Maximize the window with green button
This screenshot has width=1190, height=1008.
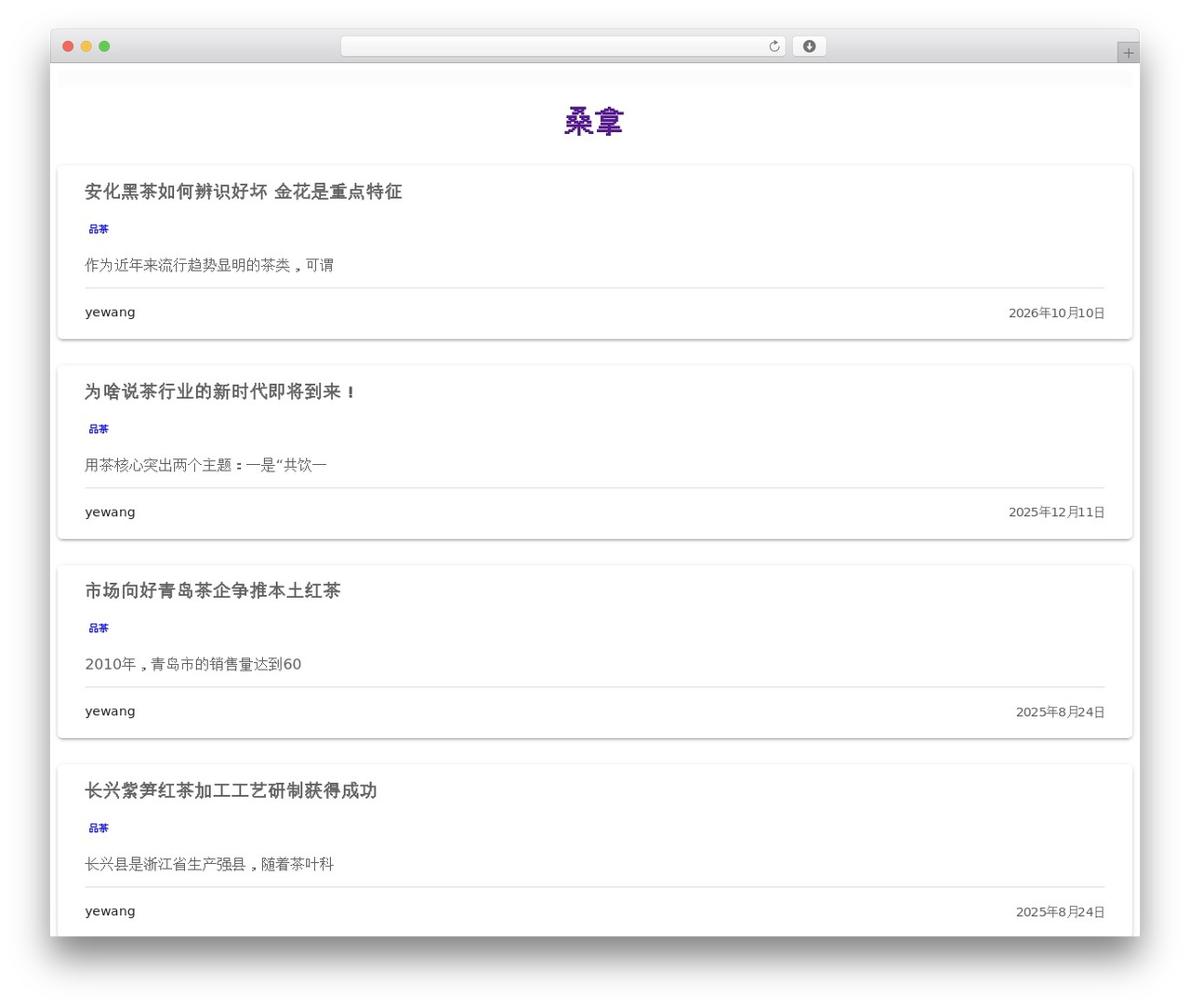[104, 46]
